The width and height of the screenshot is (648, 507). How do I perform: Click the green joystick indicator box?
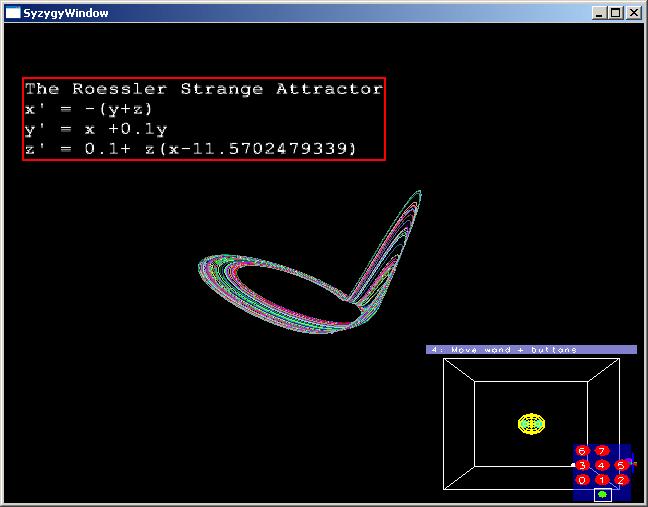pos(602,494)
